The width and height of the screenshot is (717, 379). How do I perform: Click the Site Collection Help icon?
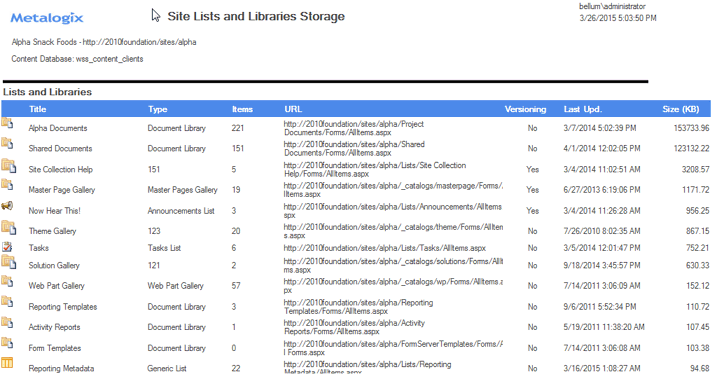tap(8, 165)
